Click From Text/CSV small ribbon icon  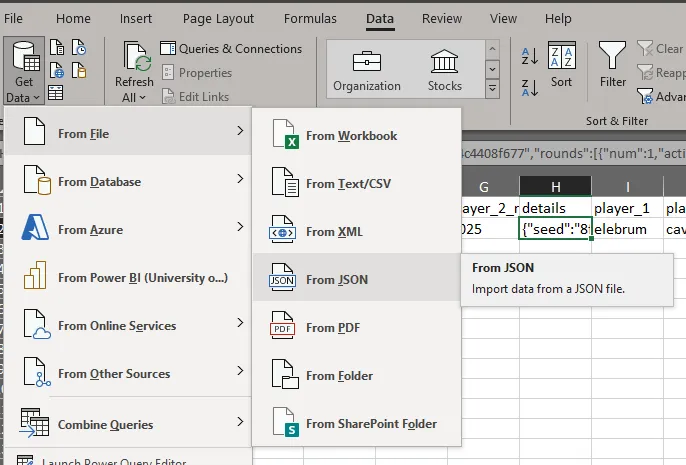pyautogui.click(x=57, y=47)
